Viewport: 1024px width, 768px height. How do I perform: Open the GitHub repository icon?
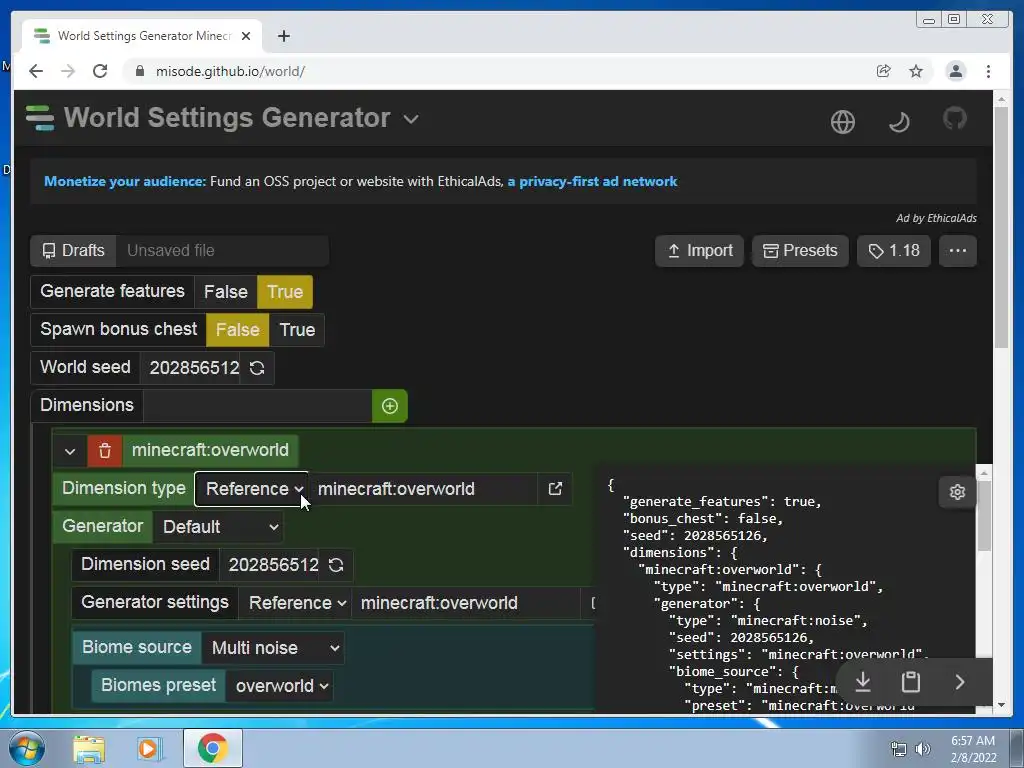coord(955,119)
